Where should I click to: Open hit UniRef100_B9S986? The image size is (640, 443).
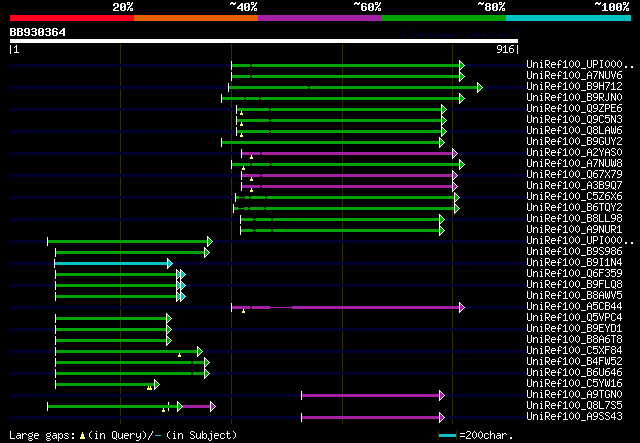tap(574, 252)
